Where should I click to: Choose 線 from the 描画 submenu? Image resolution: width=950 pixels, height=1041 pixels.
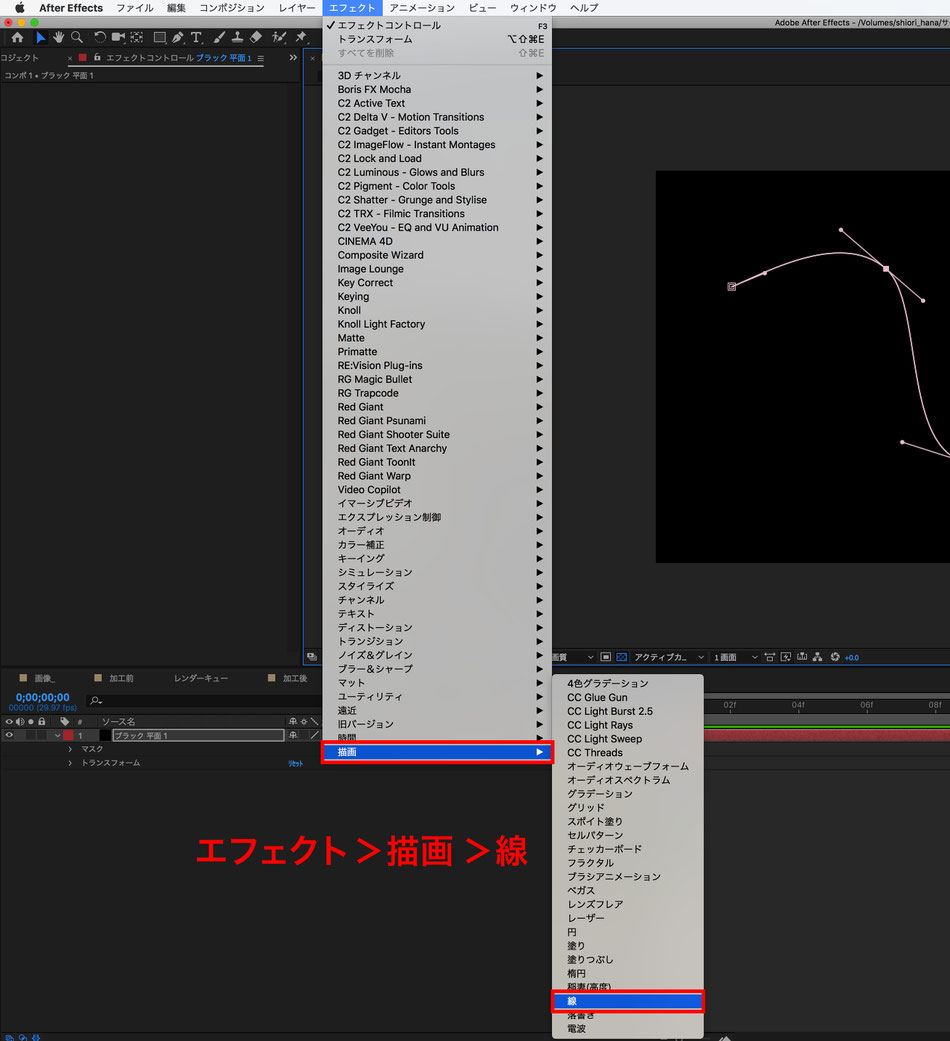tap(627, 1001)
